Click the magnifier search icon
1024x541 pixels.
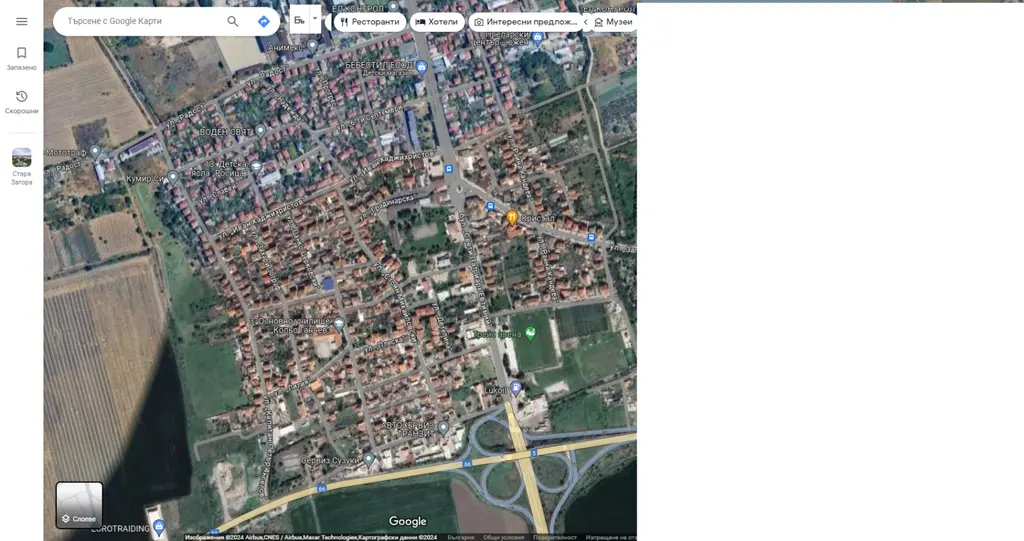(x=233, y=21)
